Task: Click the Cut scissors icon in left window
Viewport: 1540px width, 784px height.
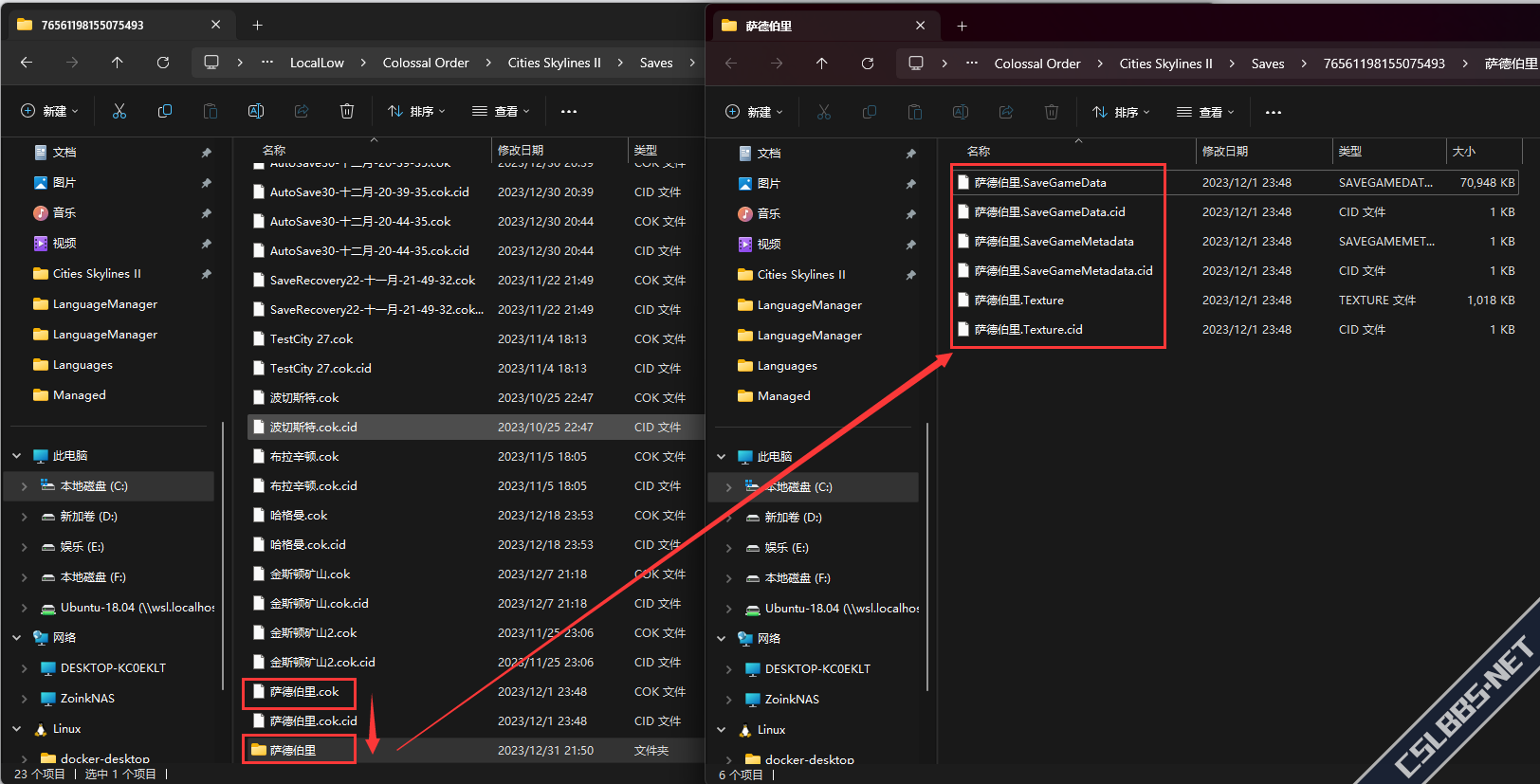Action: (119, 111)
